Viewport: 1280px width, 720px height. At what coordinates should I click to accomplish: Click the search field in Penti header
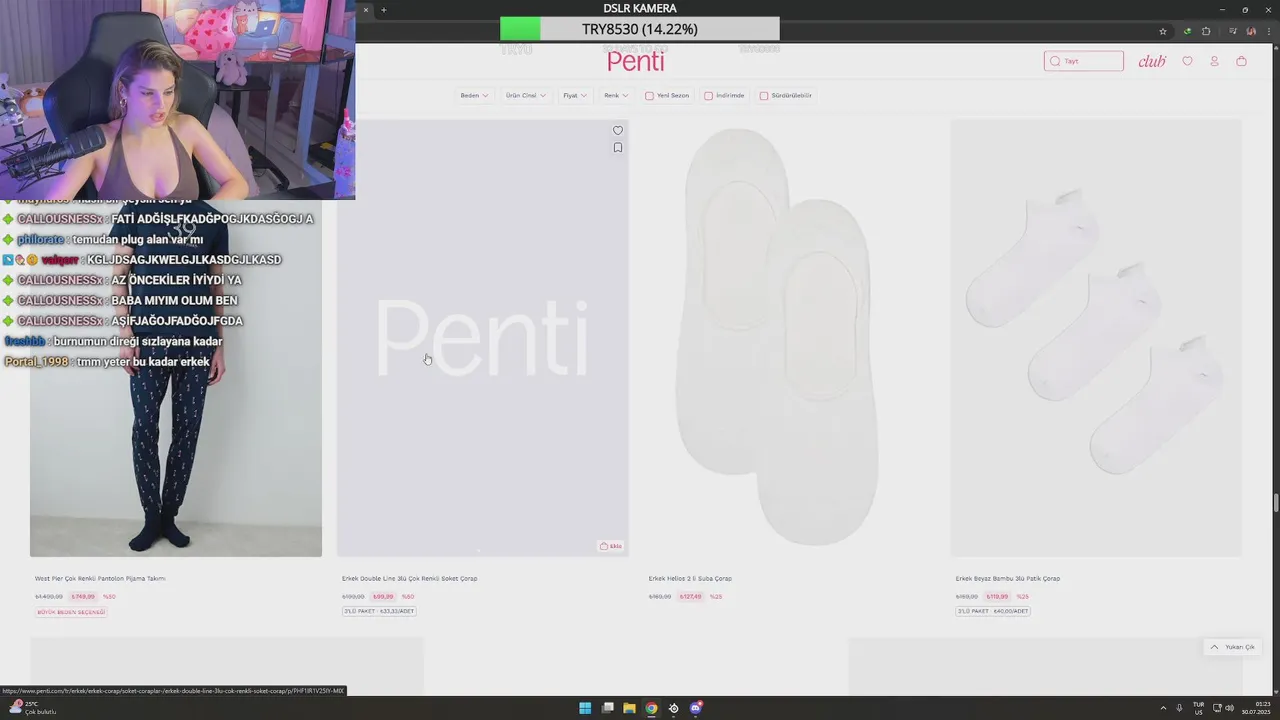(1083, 61)
